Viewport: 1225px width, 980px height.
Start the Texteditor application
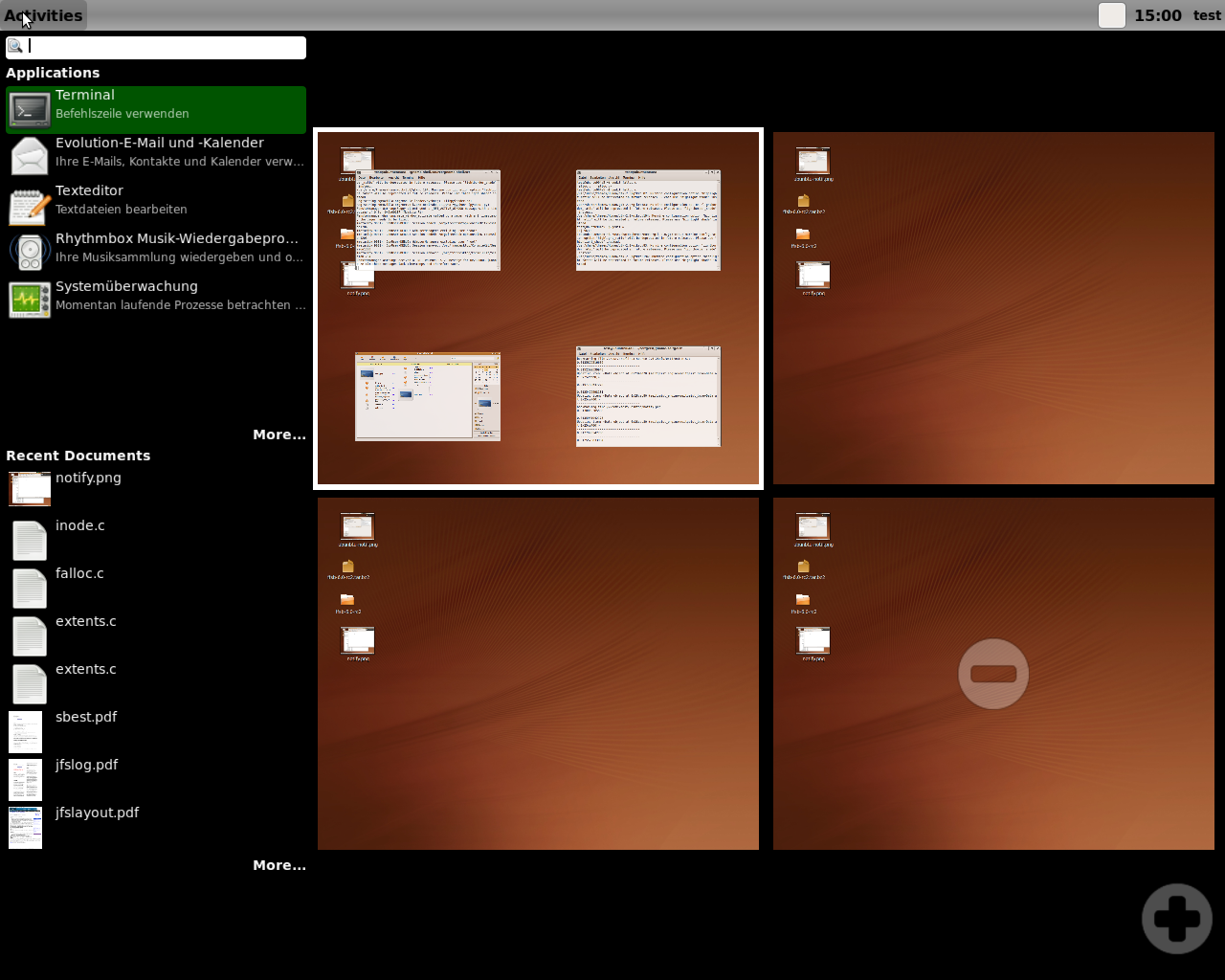(156, 206)
